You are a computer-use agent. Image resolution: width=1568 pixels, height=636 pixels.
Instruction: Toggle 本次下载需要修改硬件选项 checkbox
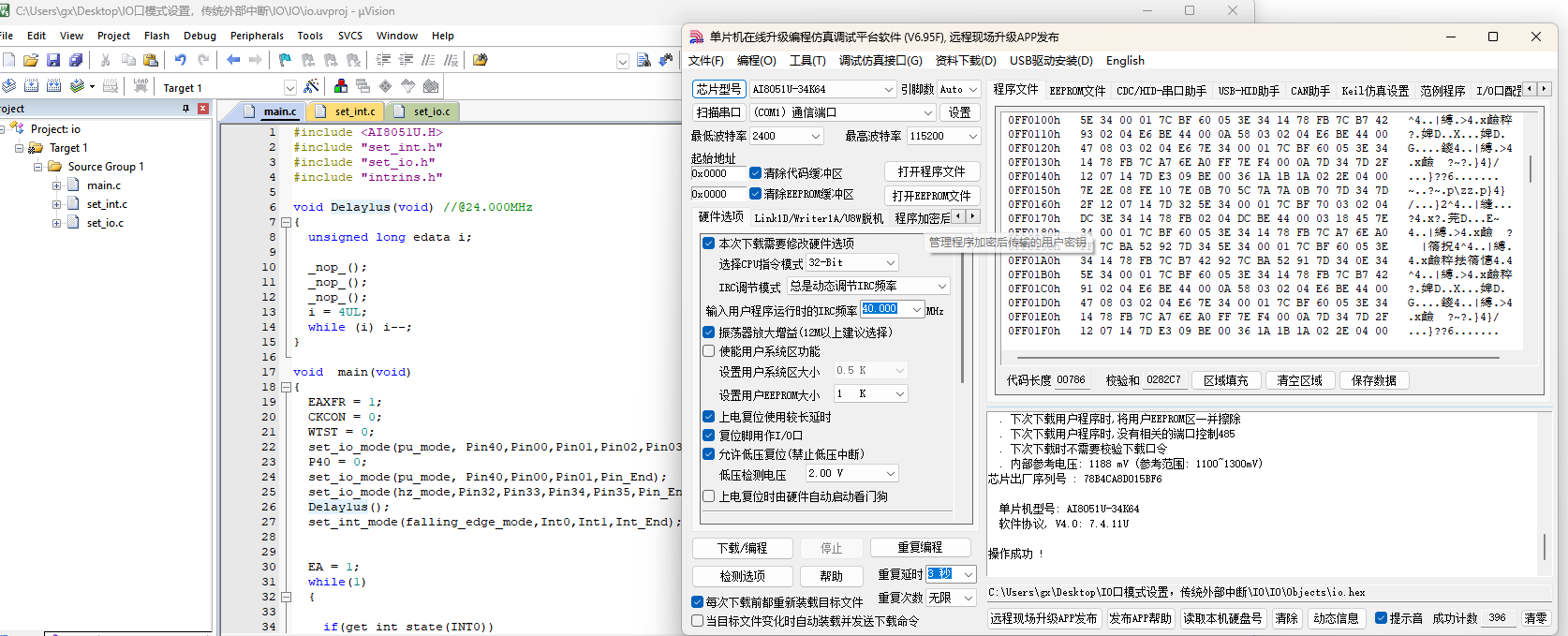[x=709, y=244]
